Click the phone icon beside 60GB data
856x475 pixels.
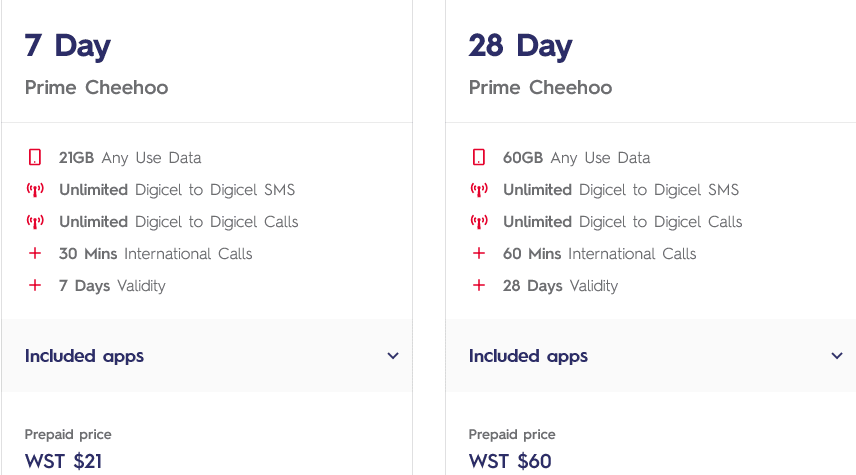(x=479, y=158)
